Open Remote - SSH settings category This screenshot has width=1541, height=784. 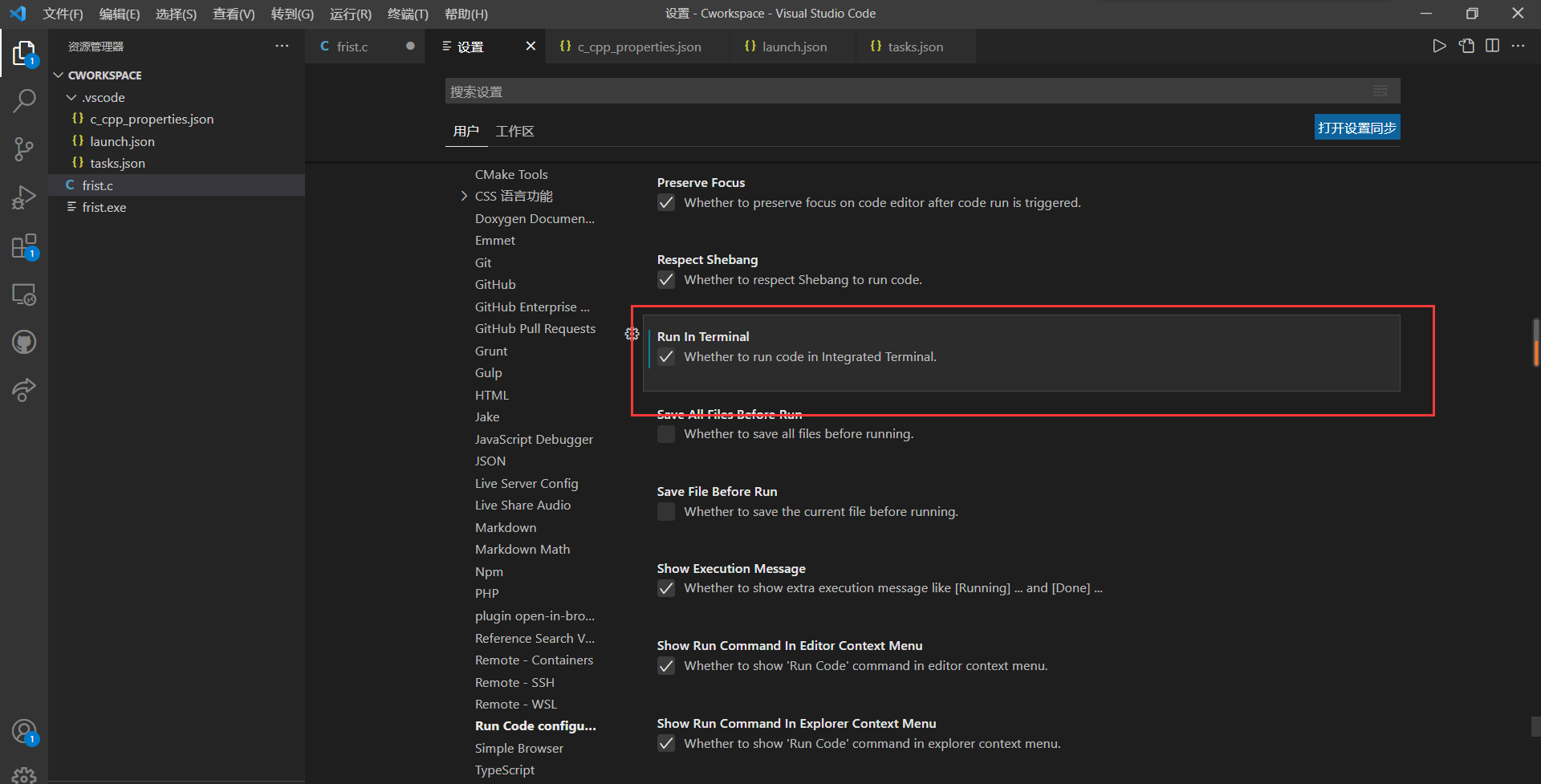coord(514,682)
